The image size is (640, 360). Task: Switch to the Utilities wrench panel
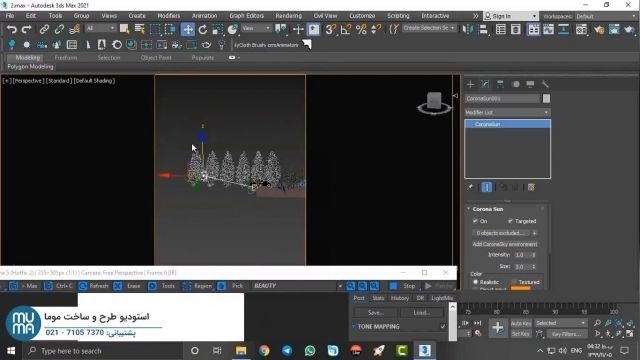544,84
